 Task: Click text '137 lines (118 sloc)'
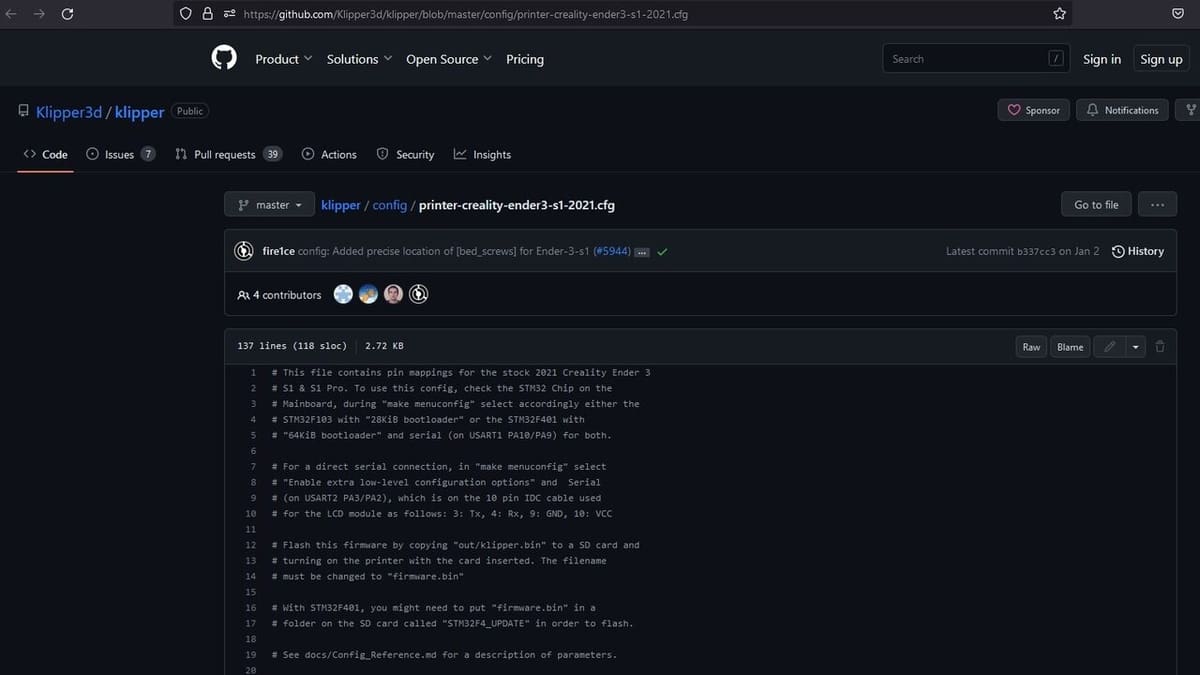[x=292, y=346]
